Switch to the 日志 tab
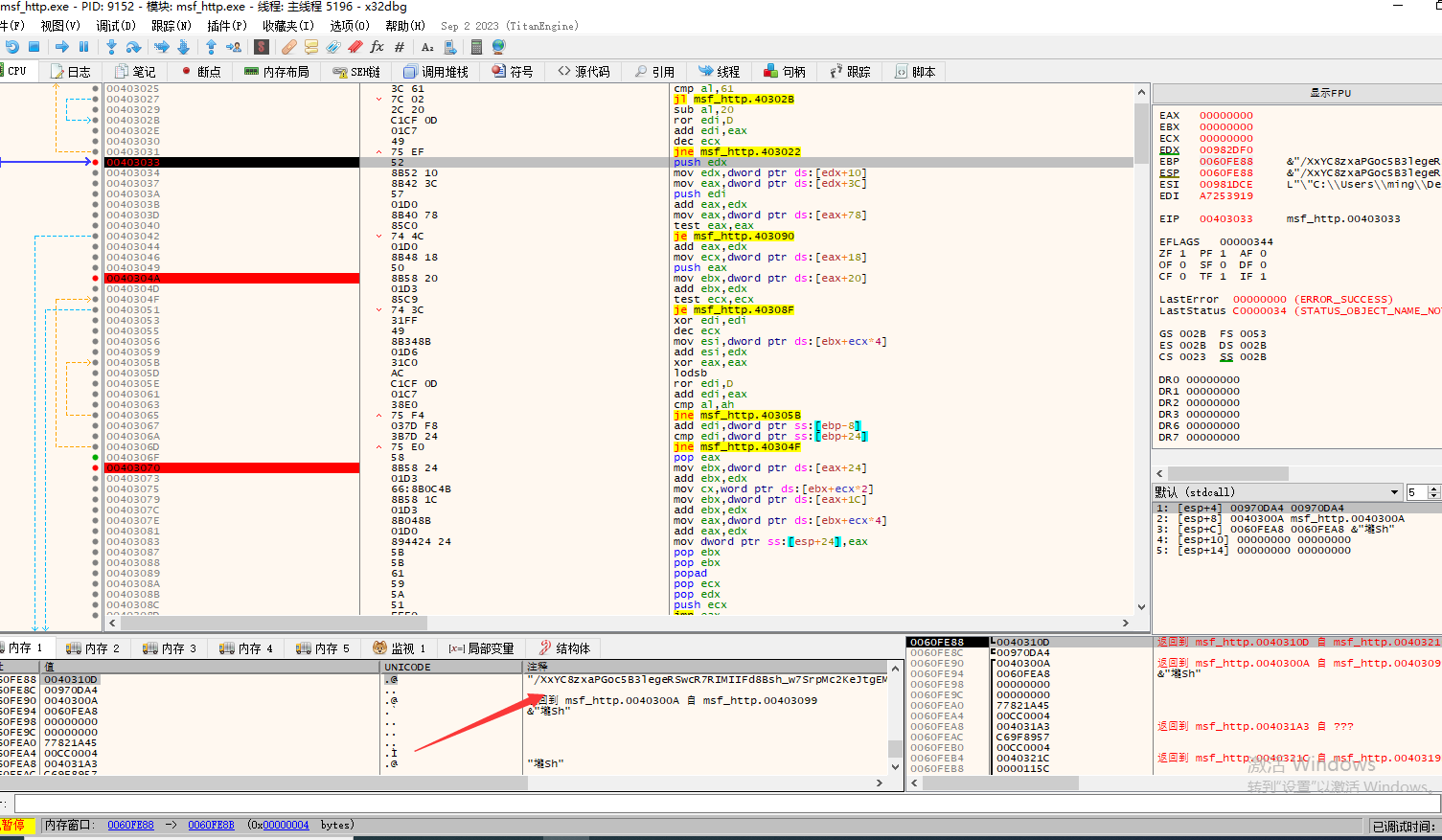1442x840 pixels. (x=71, y=72)
